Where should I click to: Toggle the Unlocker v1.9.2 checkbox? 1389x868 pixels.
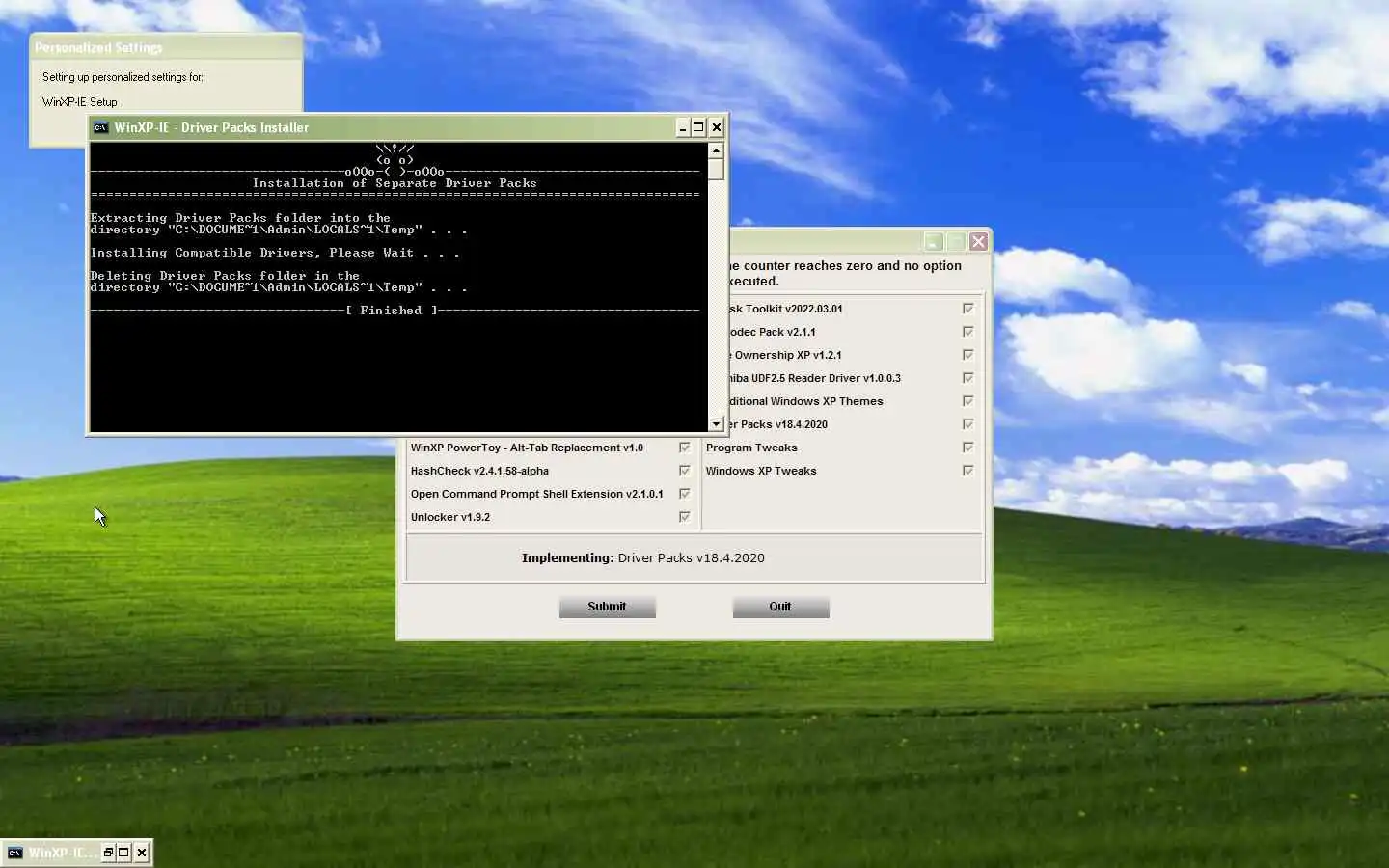(x=685, y=517)
